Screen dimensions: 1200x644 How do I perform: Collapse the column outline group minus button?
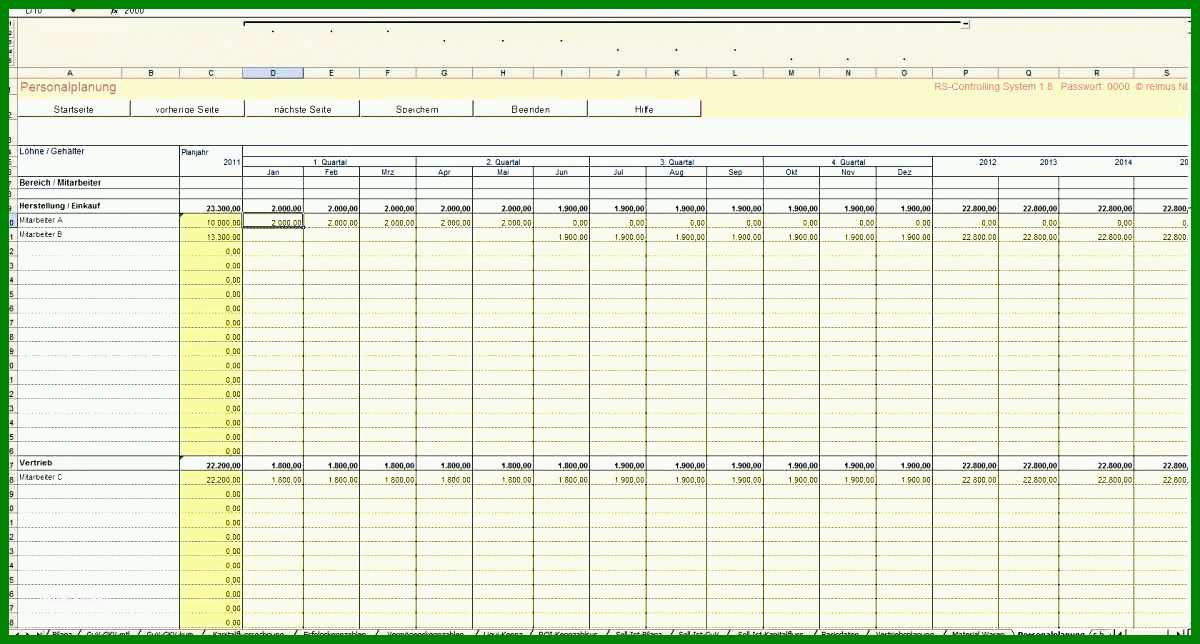(x=965, y=23)
